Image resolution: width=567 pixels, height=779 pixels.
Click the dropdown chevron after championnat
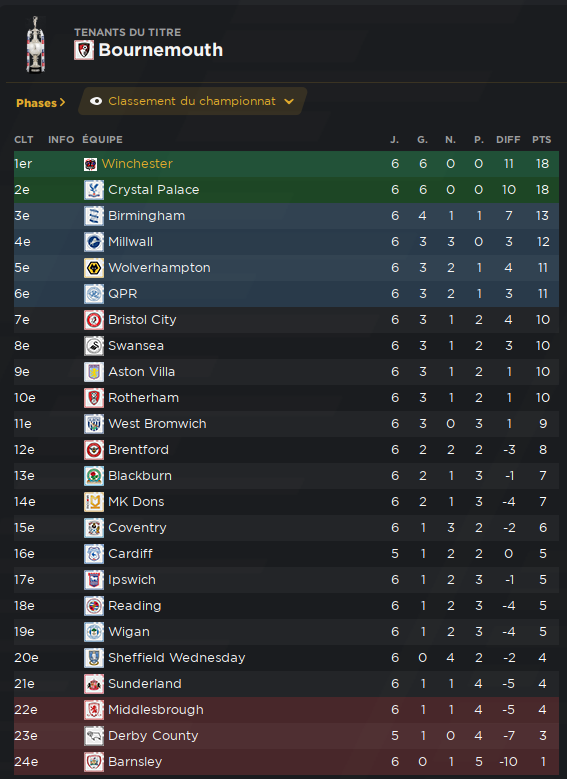click(x=289, y=101)
